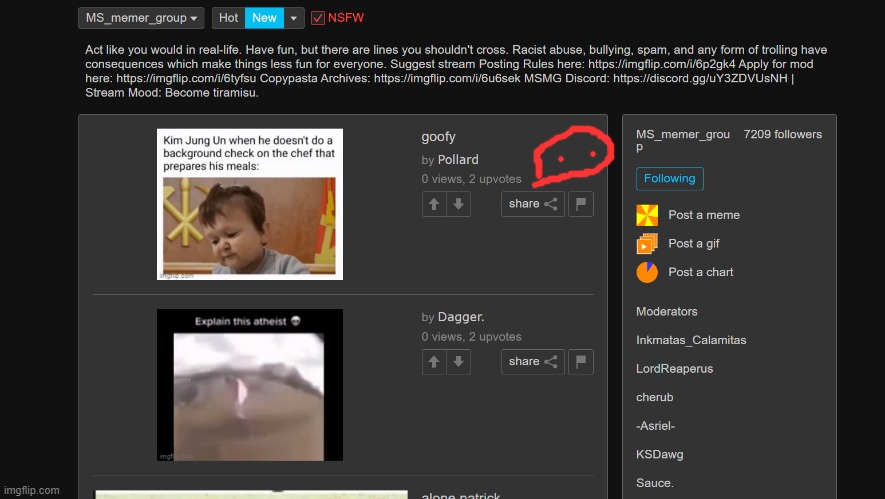This screenshot has height=499, width=885.
Task: Open moderator Sauce. profile
Action: click(x=655, y=483)
